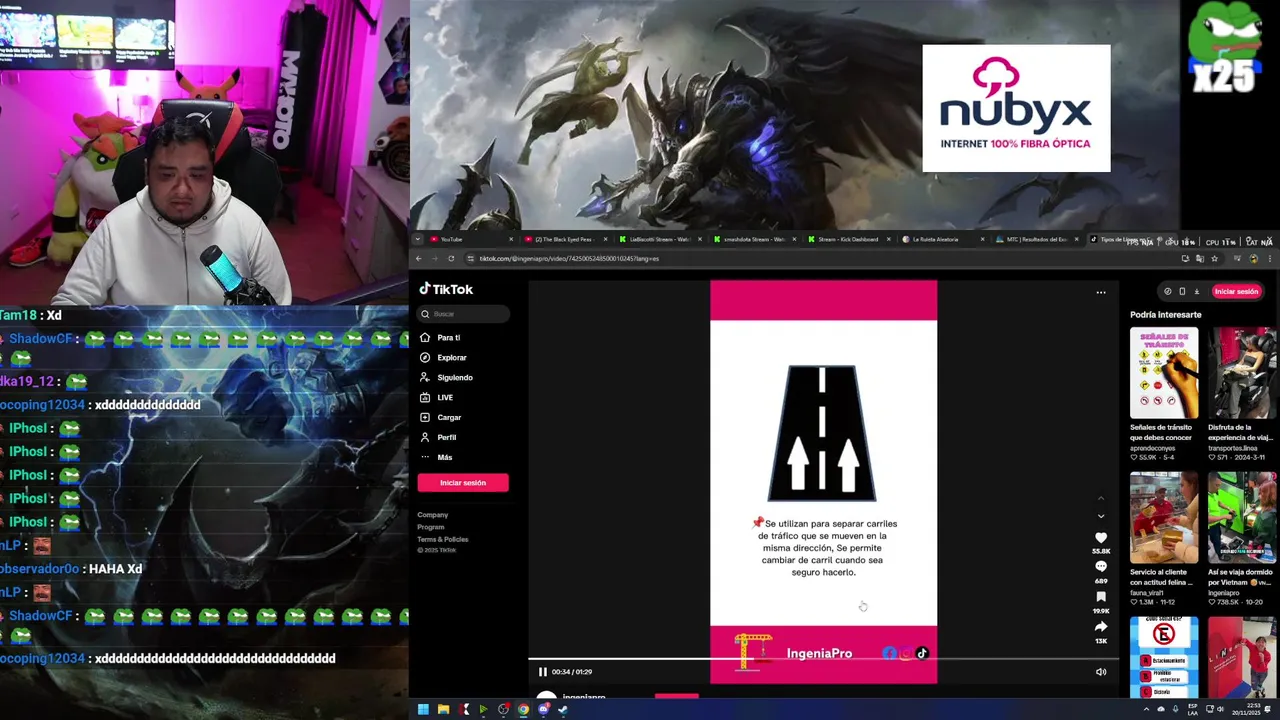Save the video with the bookmark icon
This screenshot has height=720, width=1280.
coord(1101,597)
